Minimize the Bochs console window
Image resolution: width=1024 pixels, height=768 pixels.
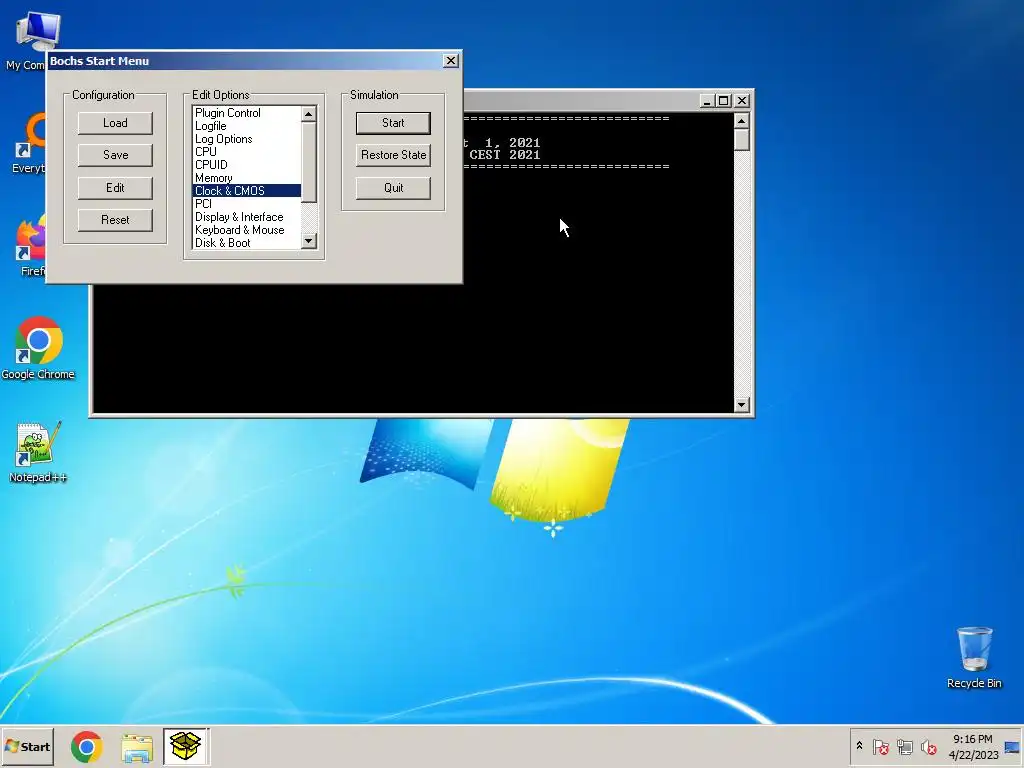click(707, 101)
